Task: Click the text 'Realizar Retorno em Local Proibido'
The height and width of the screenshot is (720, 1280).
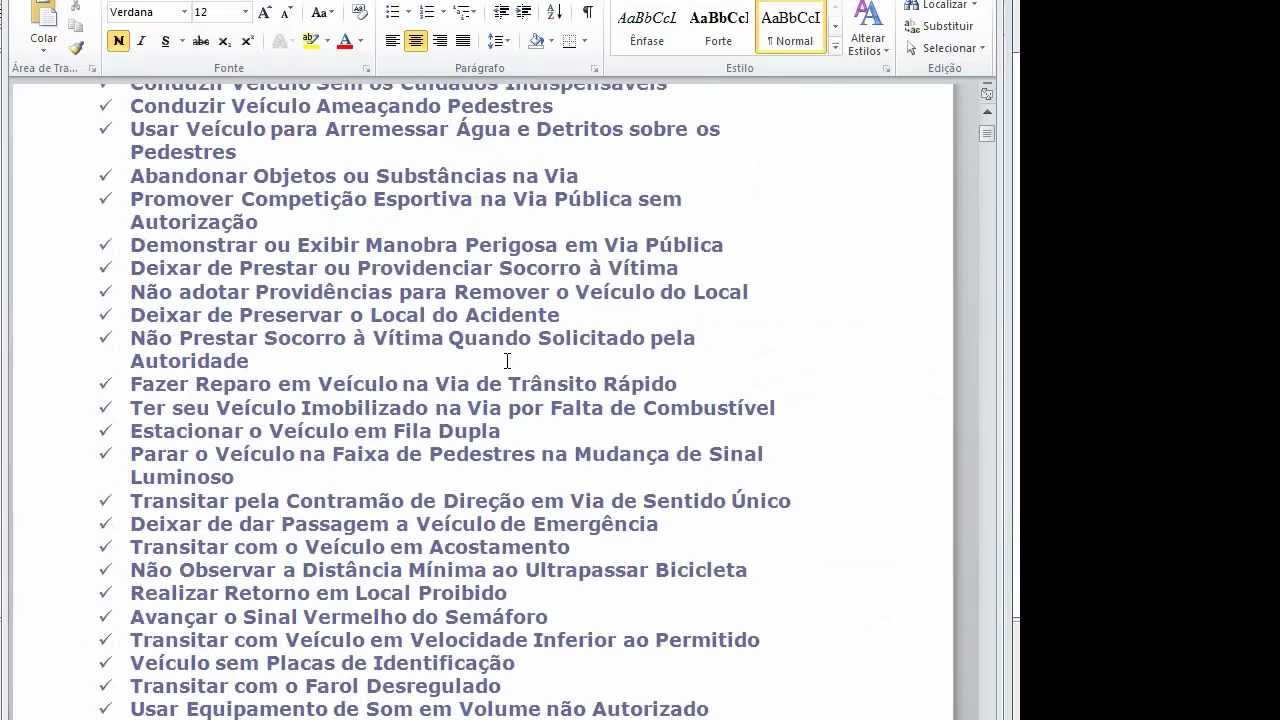Action: [319, 593]
